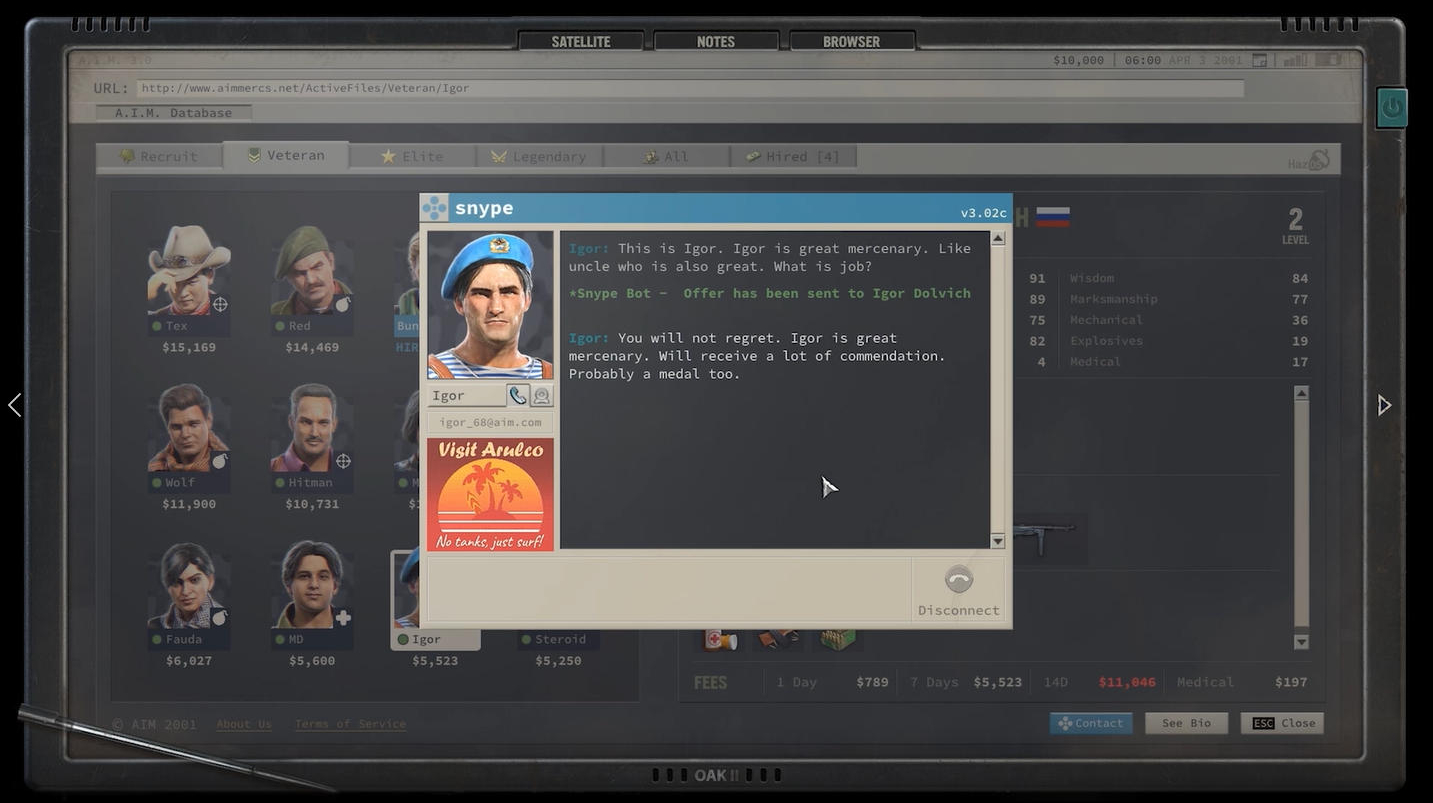Show the Hired [4] mercenaries tab

pyautogui.click(x=793, y=156)
